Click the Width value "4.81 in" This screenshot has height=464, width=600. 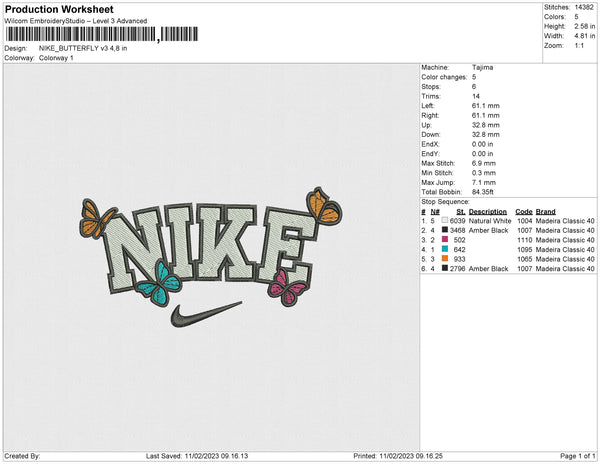pyautogui.click(x=584, y=36)
